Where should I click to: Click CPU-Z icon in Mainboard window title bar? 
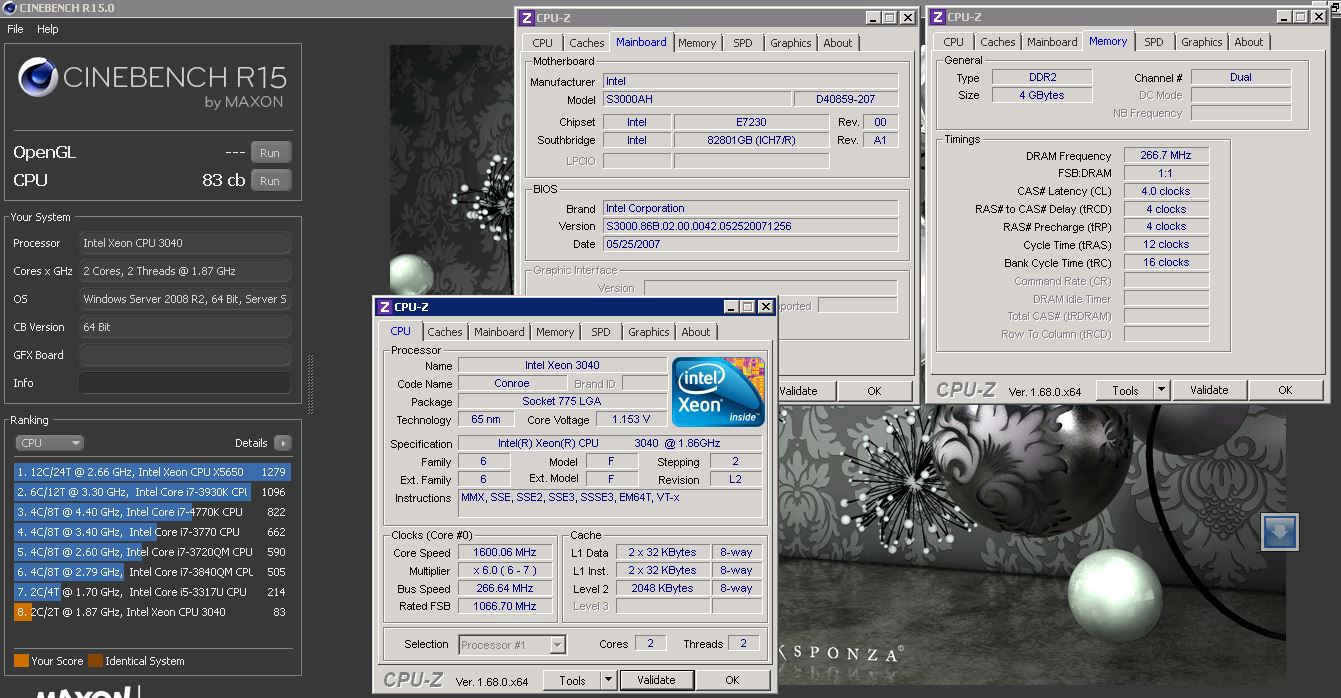tap(527, 17)
